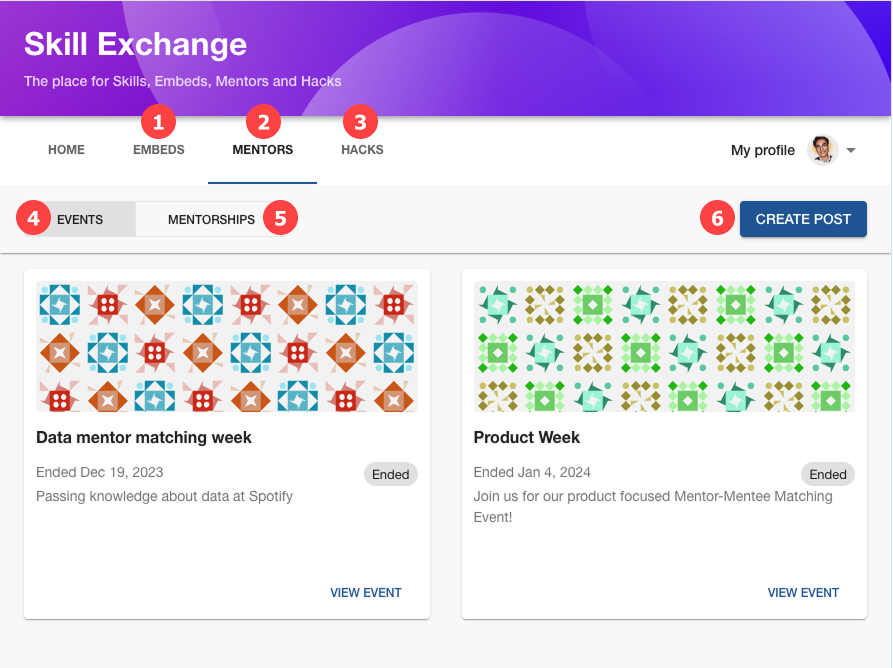Screen dimensions: 893x668
Task: Click the red annotation badge number 2
Action: click(263, 122)
